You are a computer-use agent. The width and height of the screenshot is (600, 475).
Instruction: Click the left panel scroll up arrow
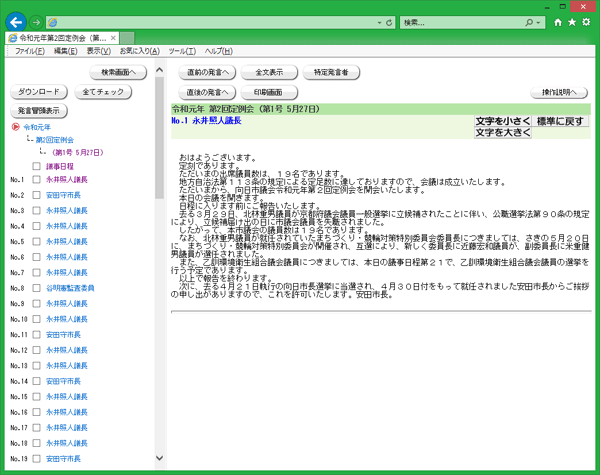click(x=160, y=70)
